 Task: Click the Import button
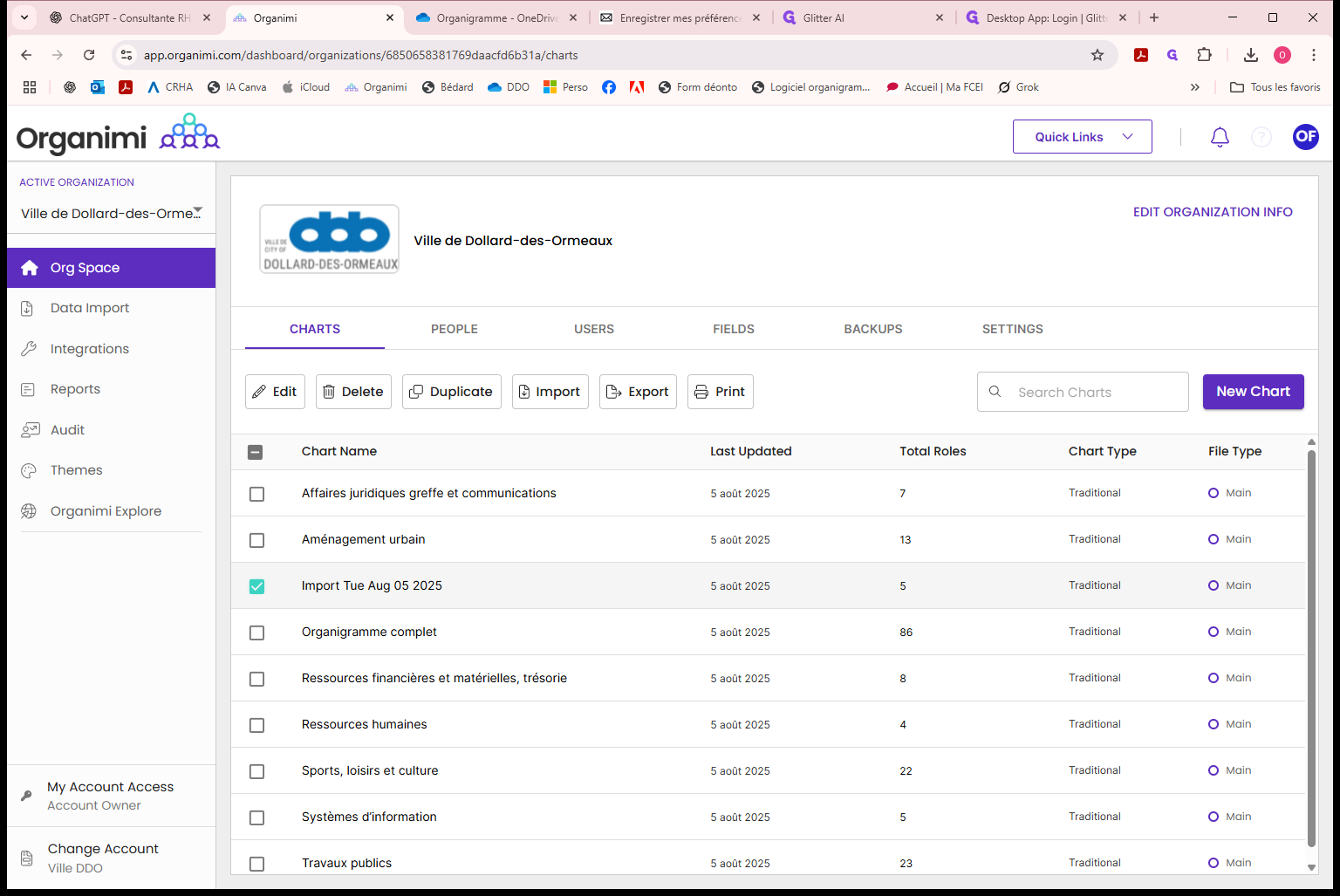coord(550,392)
